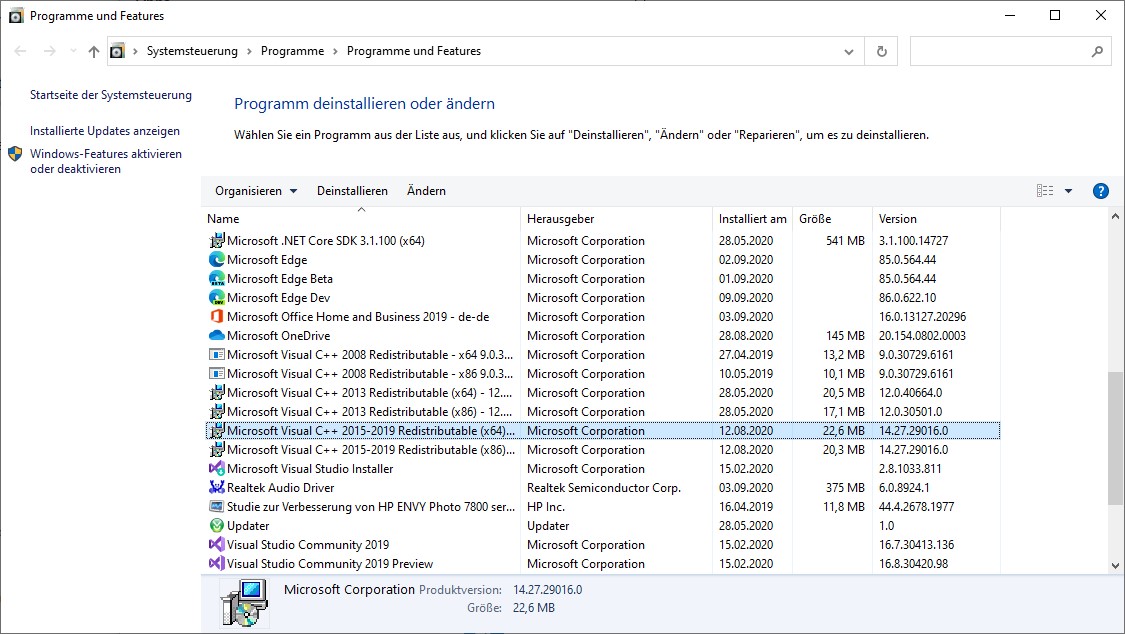Select Visual Studio Community 2019 Preview name

(330, 564)
